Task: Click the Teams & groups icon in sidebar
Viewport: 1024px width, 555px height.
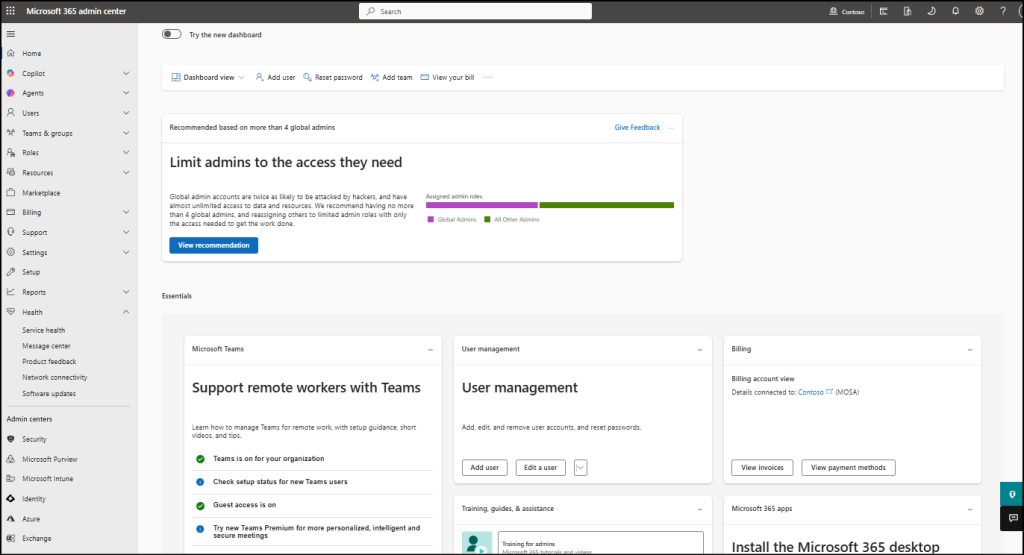Action: pos(10,133)
